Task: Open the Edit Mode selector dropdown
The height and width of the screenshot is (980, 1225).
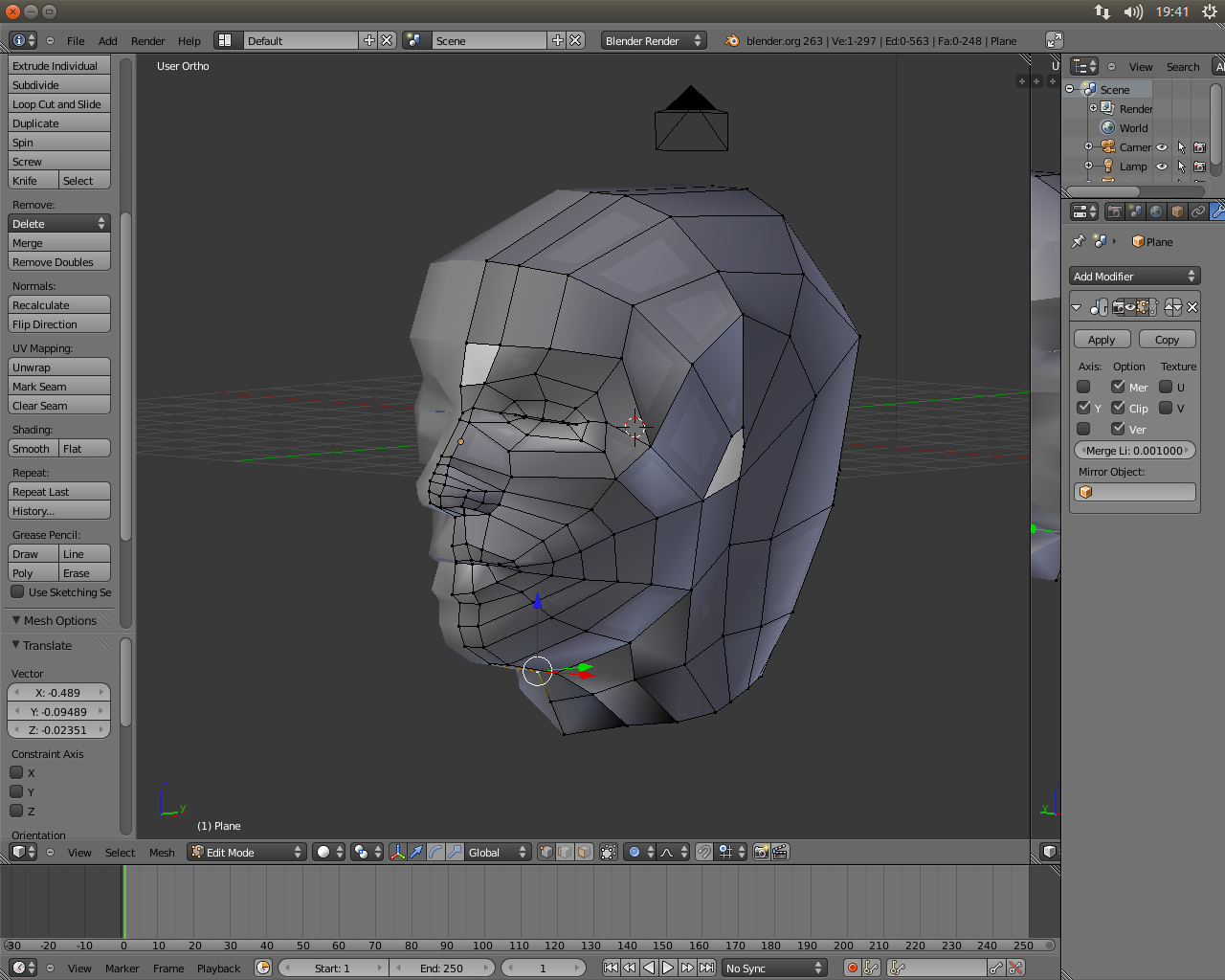Action: coord(246,852)
